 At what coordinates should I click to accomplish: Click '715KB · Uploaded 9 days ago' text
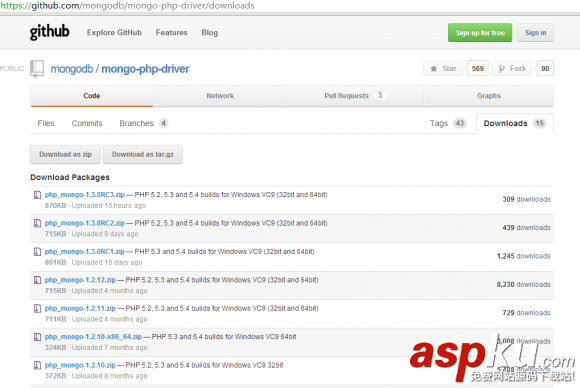[91, 234]
